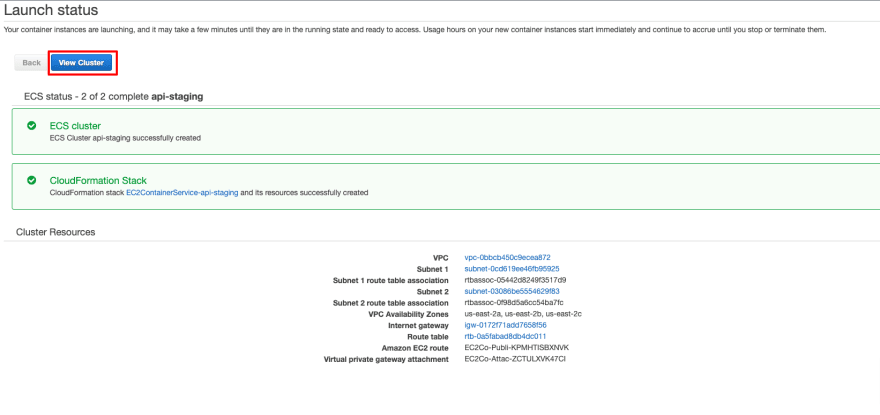Select the ECS cluster heading
880x415 pixels.
tap(75, 126)
